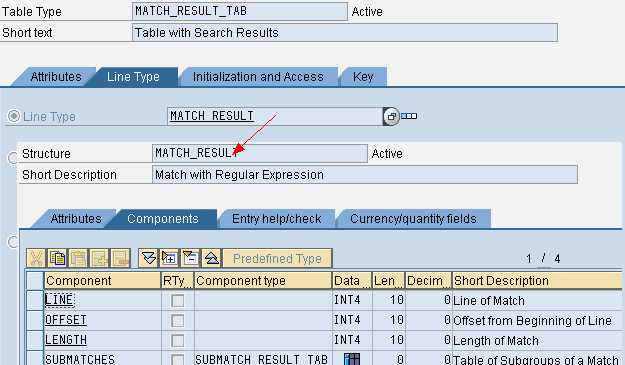The width and height of the screenshot is (625, 365).
Task: Click the Len column header
Action: click(389, 281)
